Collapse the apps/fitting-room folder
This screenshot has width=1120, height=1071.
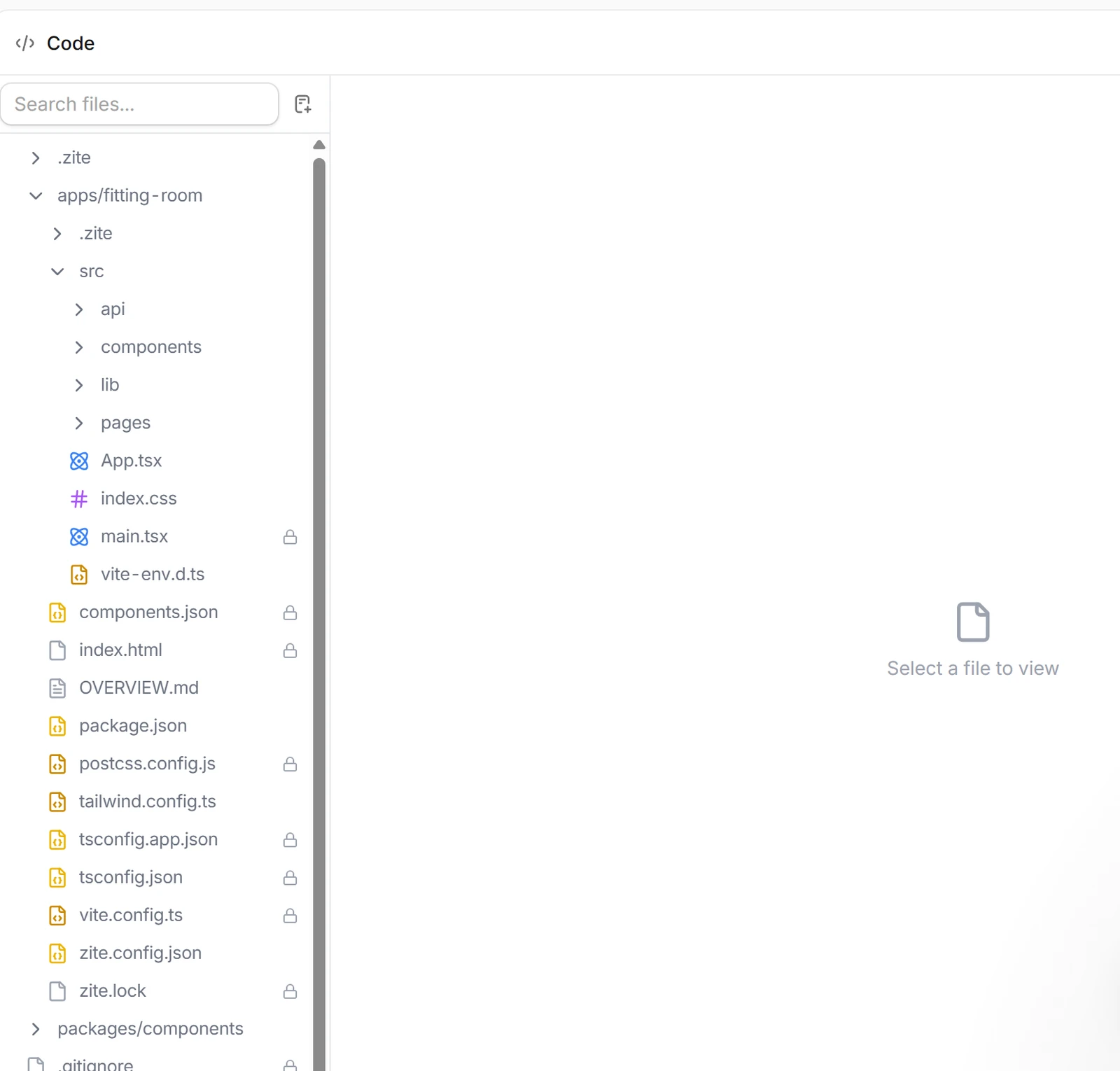click(36, 196)
